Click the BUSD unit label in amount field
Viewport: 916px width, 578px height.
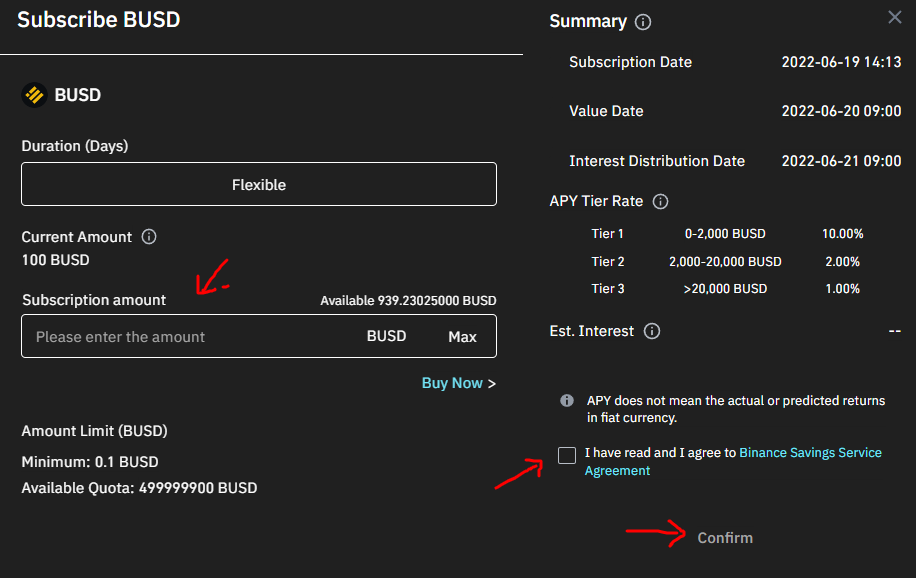pos(386,336)
